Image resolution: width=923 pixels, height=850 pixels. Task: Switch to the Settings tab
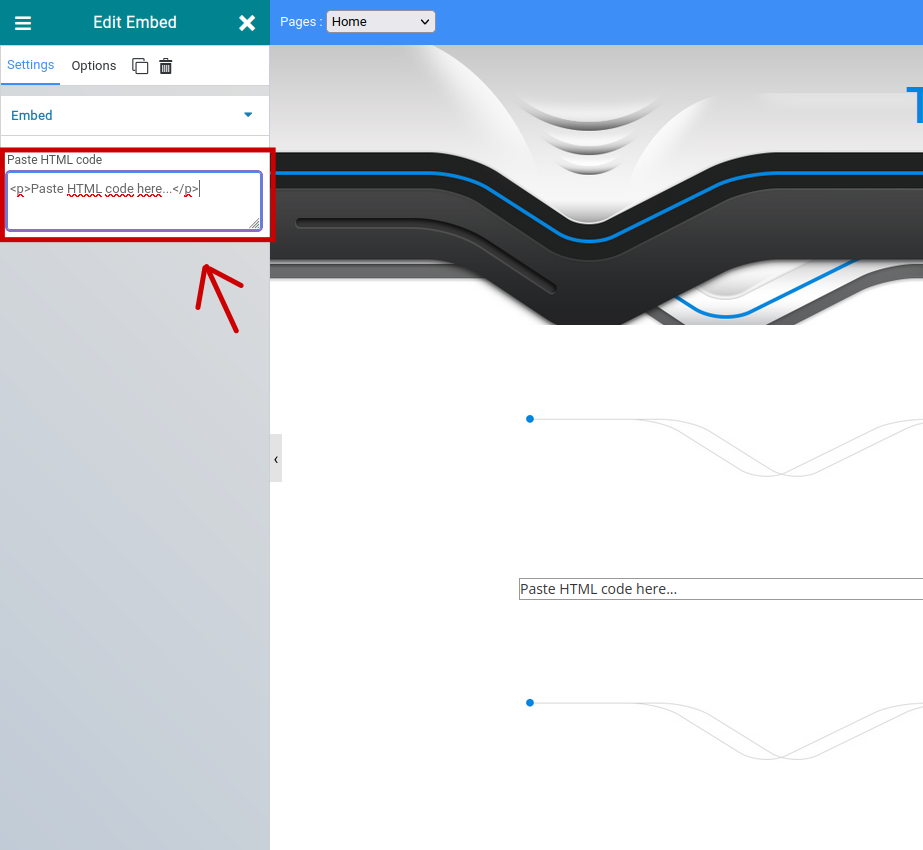point(31,65)
